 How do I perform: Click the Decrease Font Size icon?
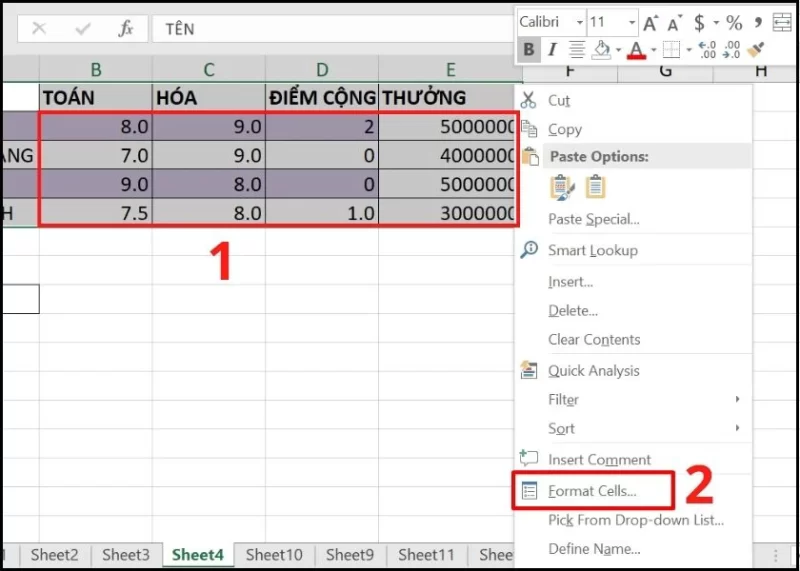[x=675, y=23]
